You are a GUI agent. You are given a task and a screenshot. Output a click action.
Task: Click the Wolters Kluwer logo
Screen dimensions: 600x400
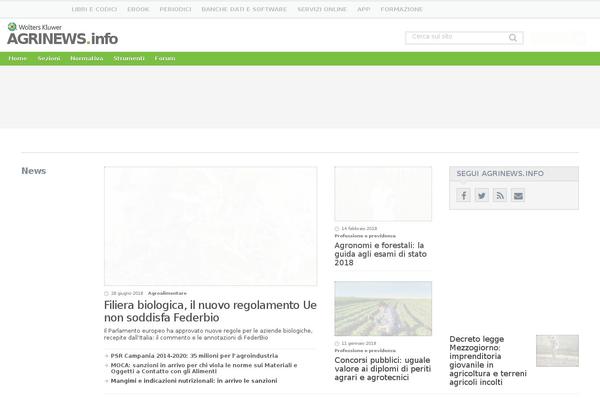[34, 27]
